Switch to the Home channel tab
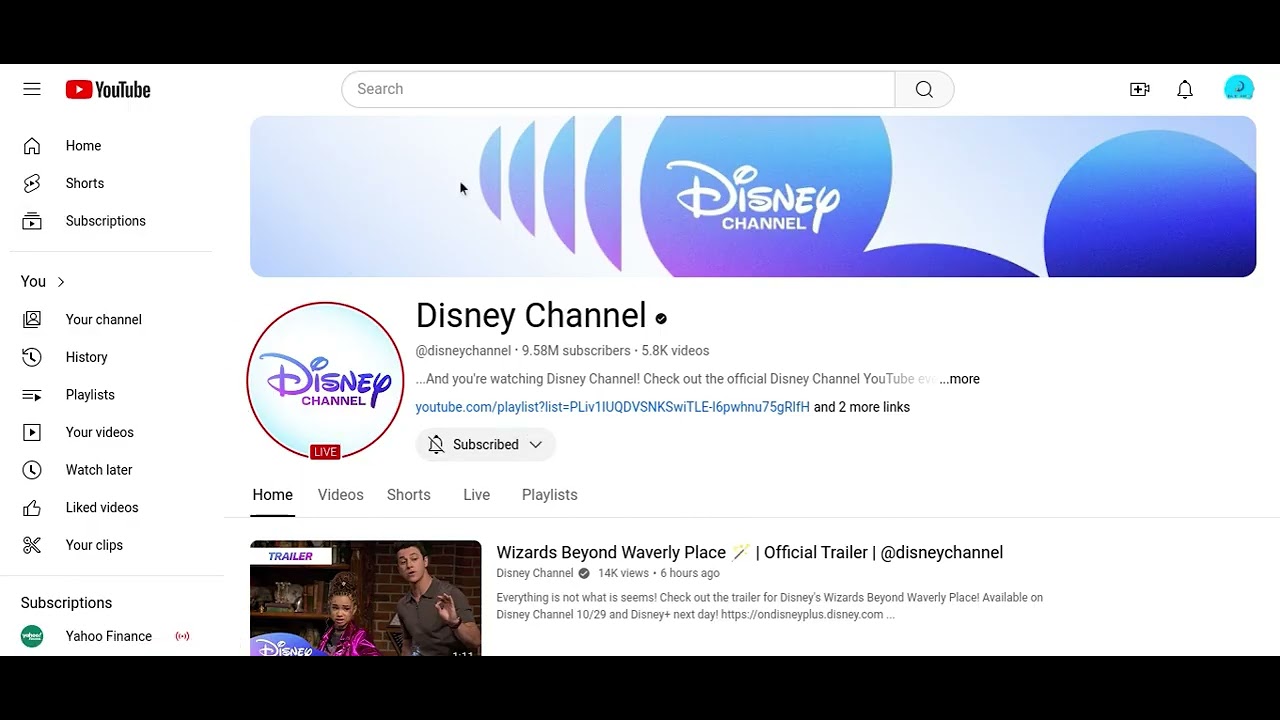Image resolution: width=1280 pixels, height=720 pixels. [272, 495]
